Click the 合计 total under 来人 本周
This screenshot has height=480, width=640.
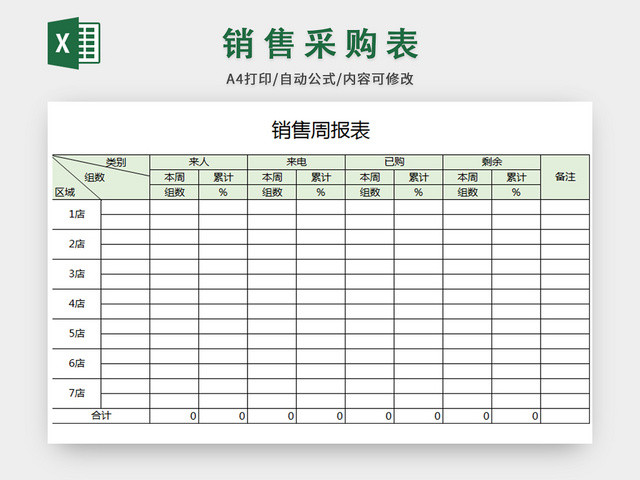pyautogui.click(x=174, y=416)
